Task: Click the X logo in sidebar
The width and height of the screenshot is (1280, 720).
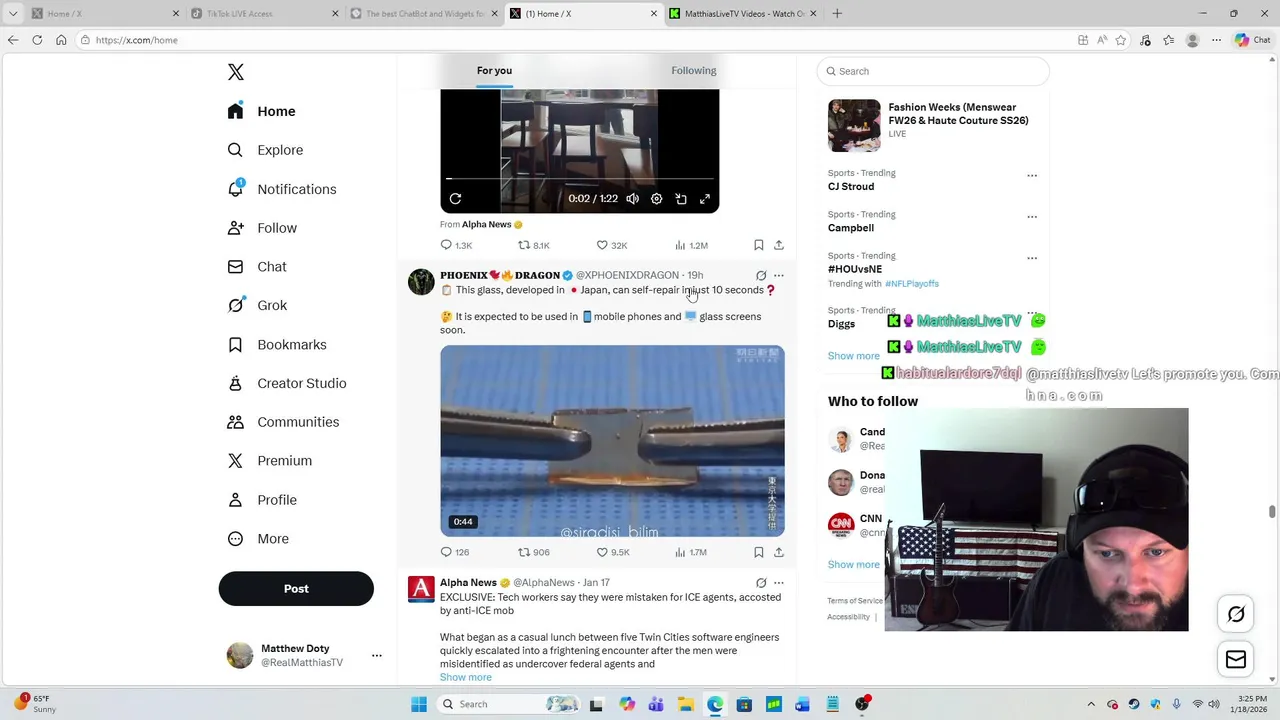Action: 235,72
